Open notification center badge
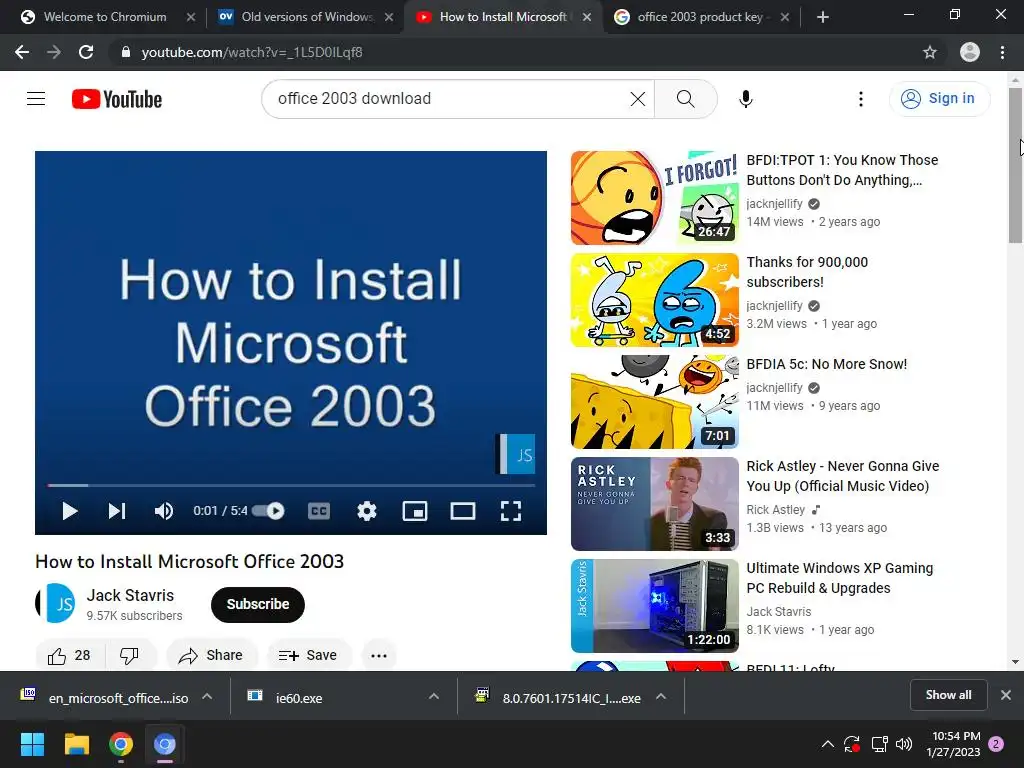The height and width of the screenshot is (768, 1024). [996, 744]
